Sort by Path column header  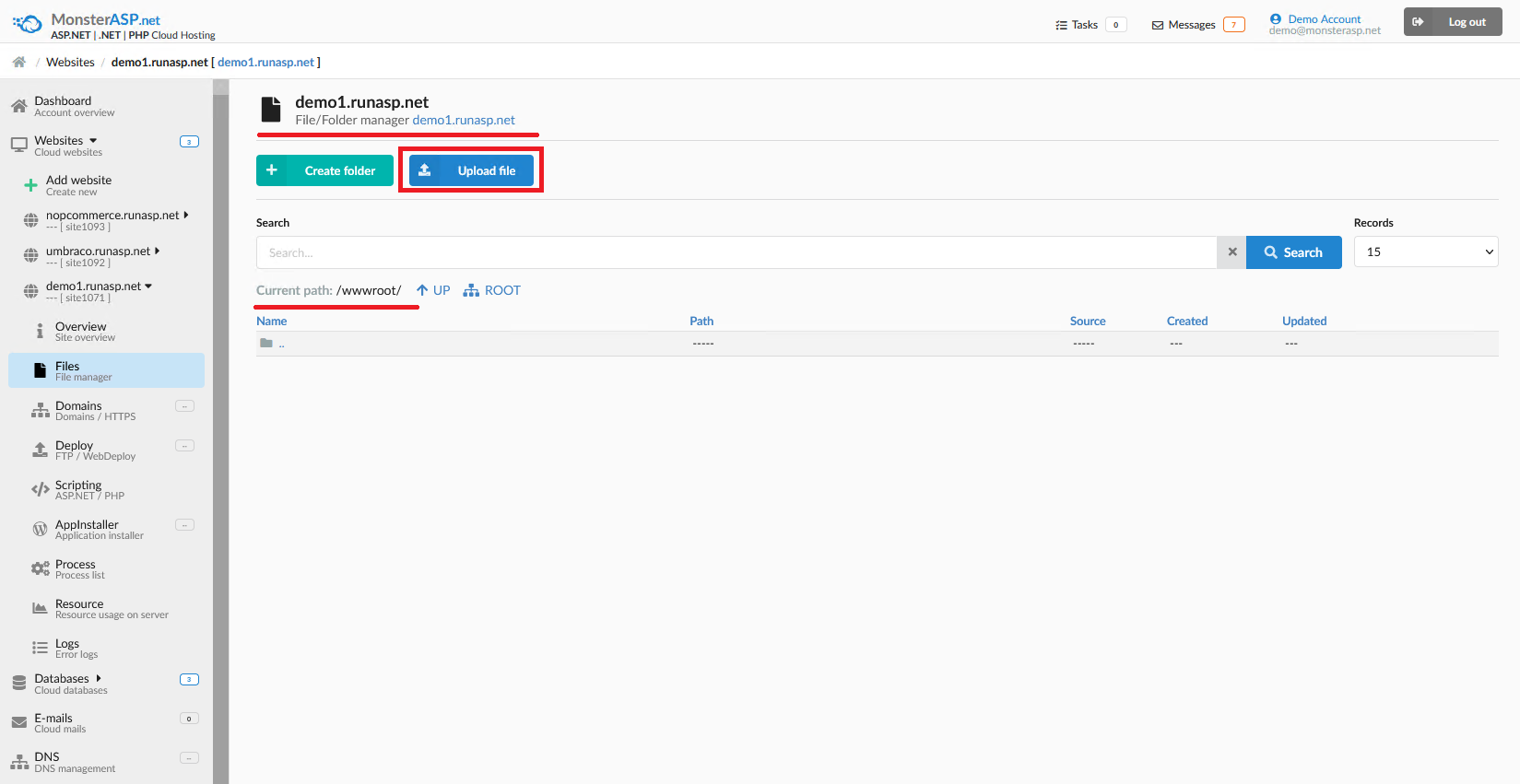[701, 321]
